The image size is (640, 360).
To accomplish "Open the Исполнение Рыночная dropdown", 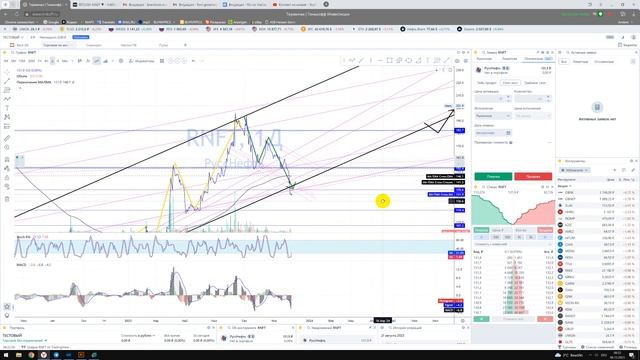I will click(x=493, y=116).
